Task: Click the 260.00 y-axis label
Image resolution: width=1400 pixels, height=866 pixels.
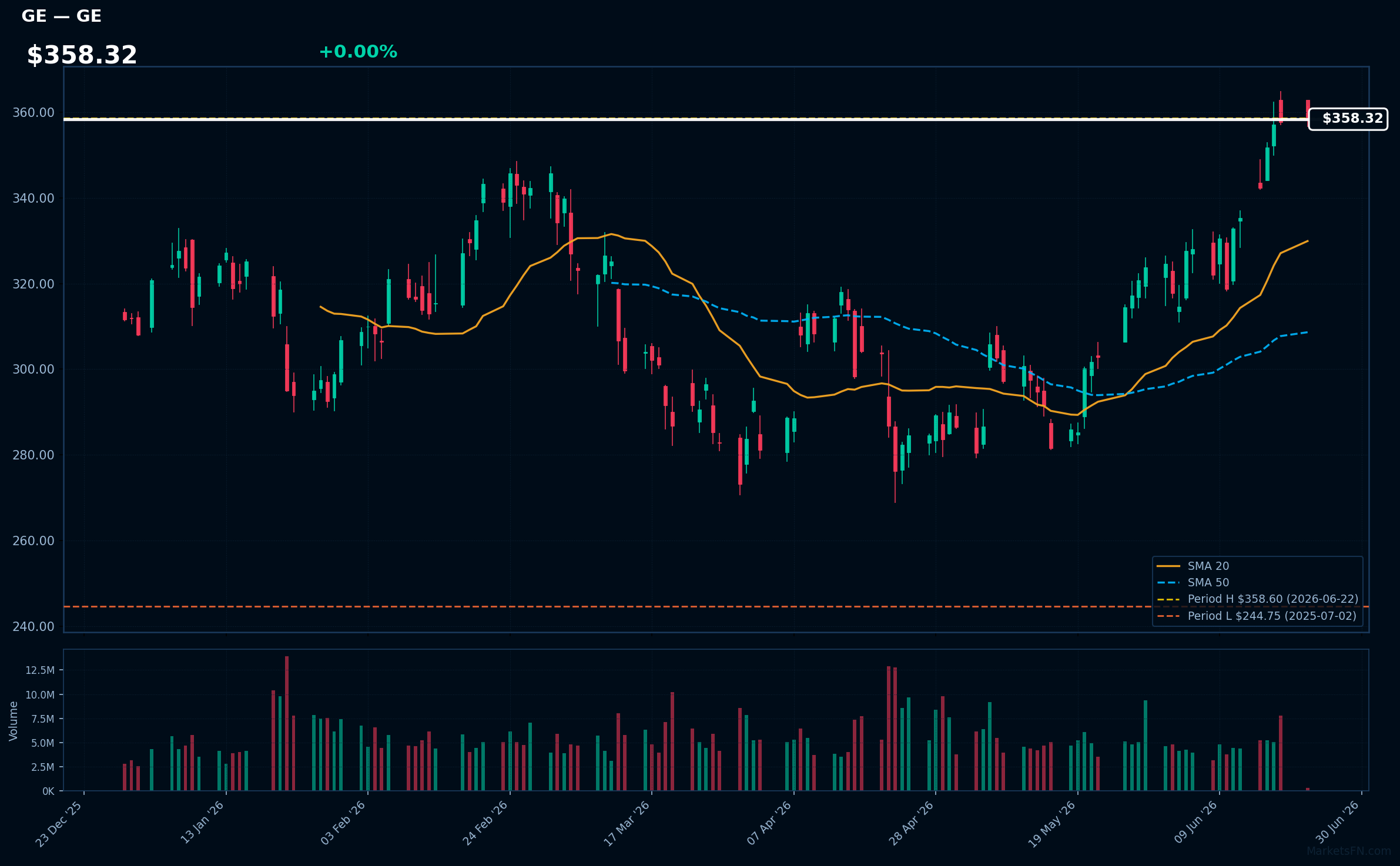Action: pyautogui.click(x=34, y=541)
